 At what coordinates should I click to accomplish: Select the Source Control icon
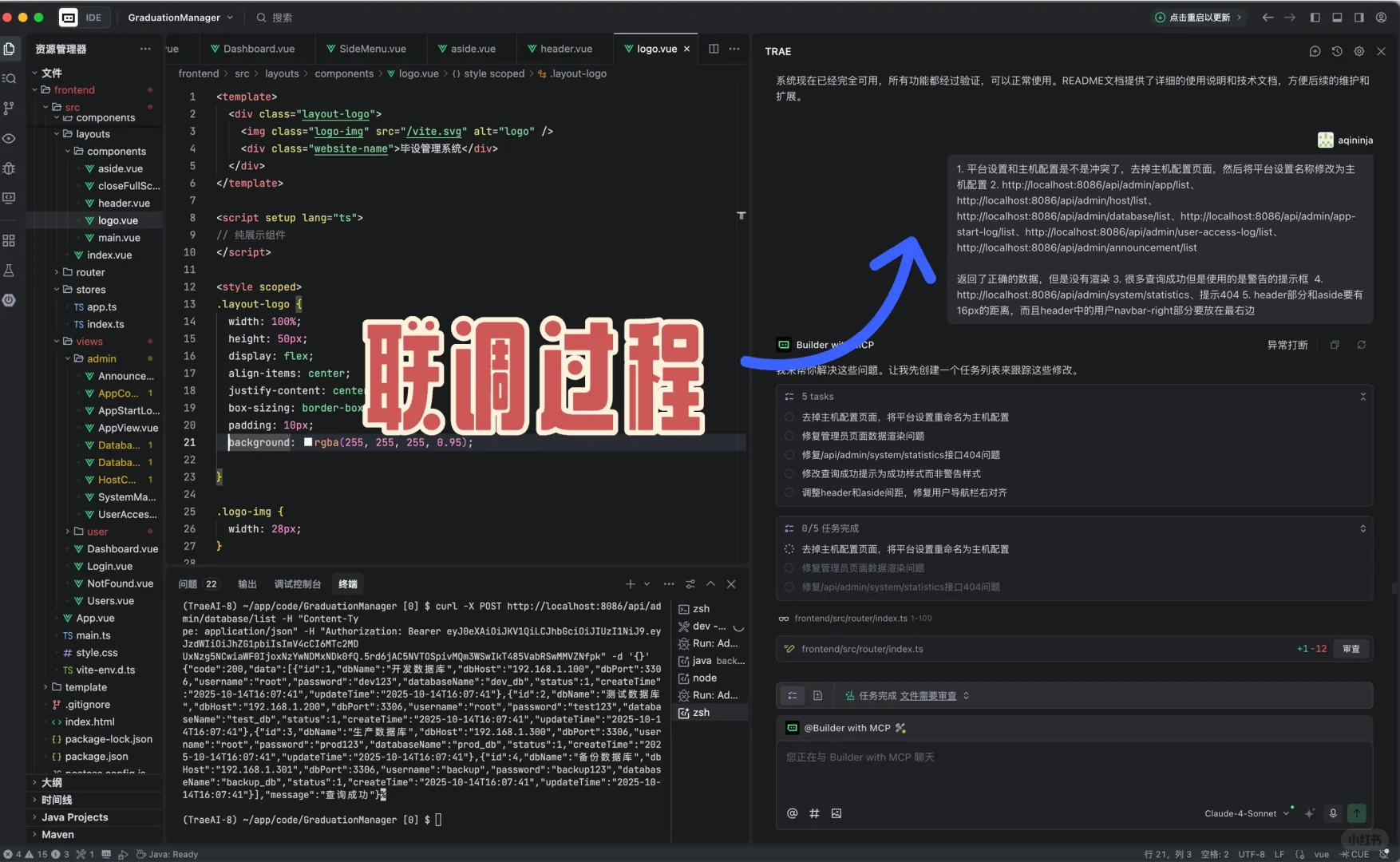10,109
